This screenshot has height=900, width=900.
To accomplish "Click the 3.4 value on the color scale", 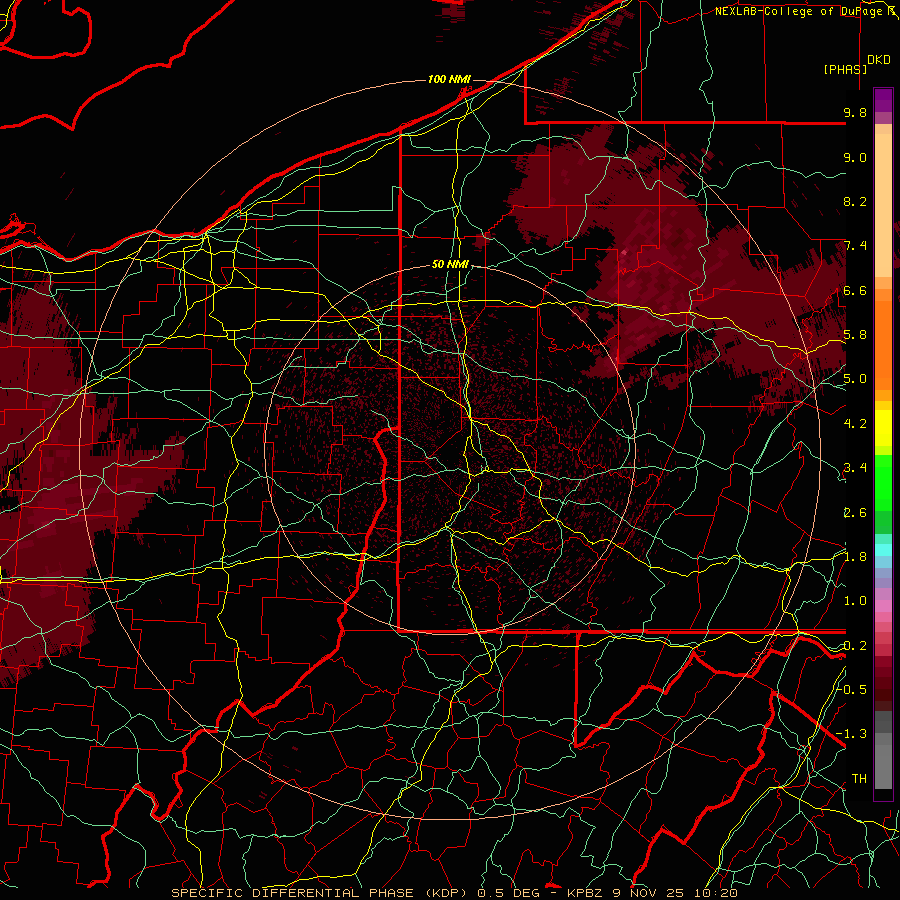I will coord(855,468).
